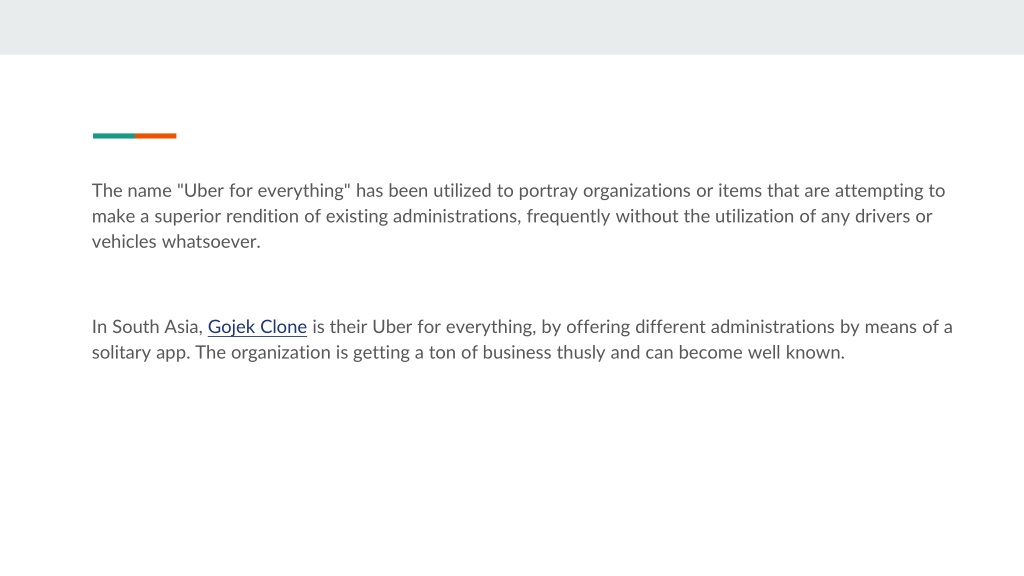The image size is (1024, 576).
Task: Click the words "The name" in paragraph one
Action: (132, 191)
